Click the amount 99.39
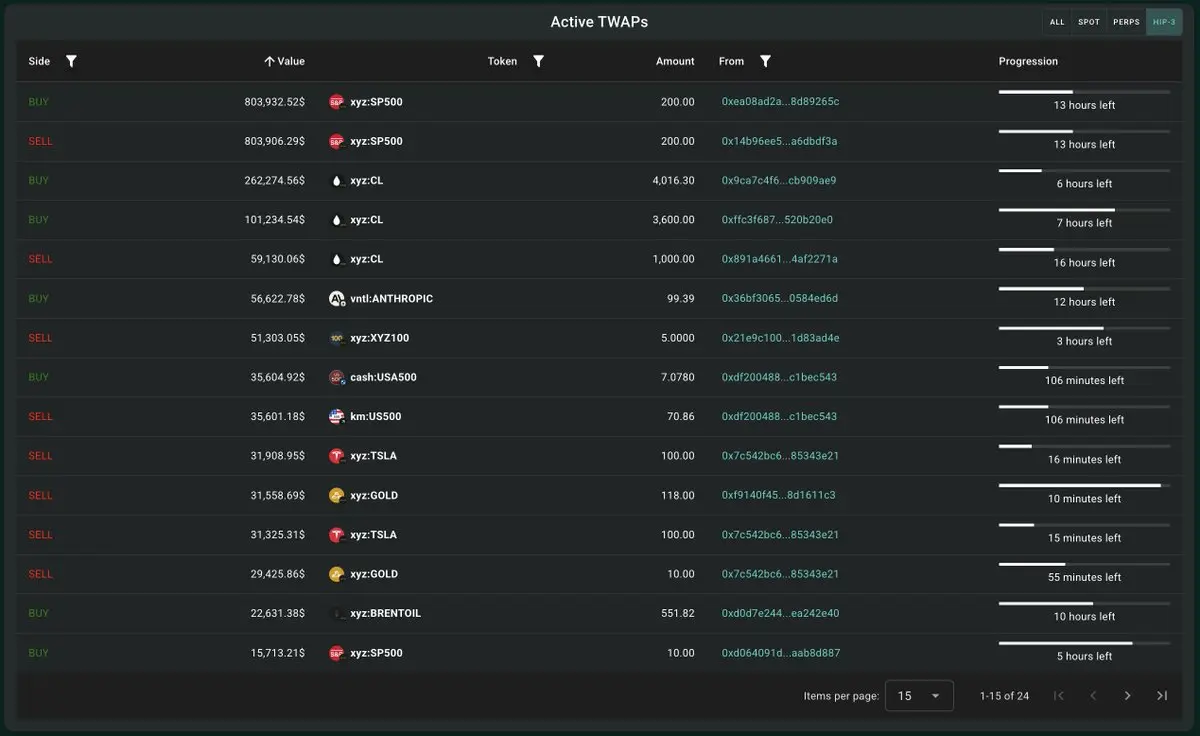 click(x=681, y=299)
